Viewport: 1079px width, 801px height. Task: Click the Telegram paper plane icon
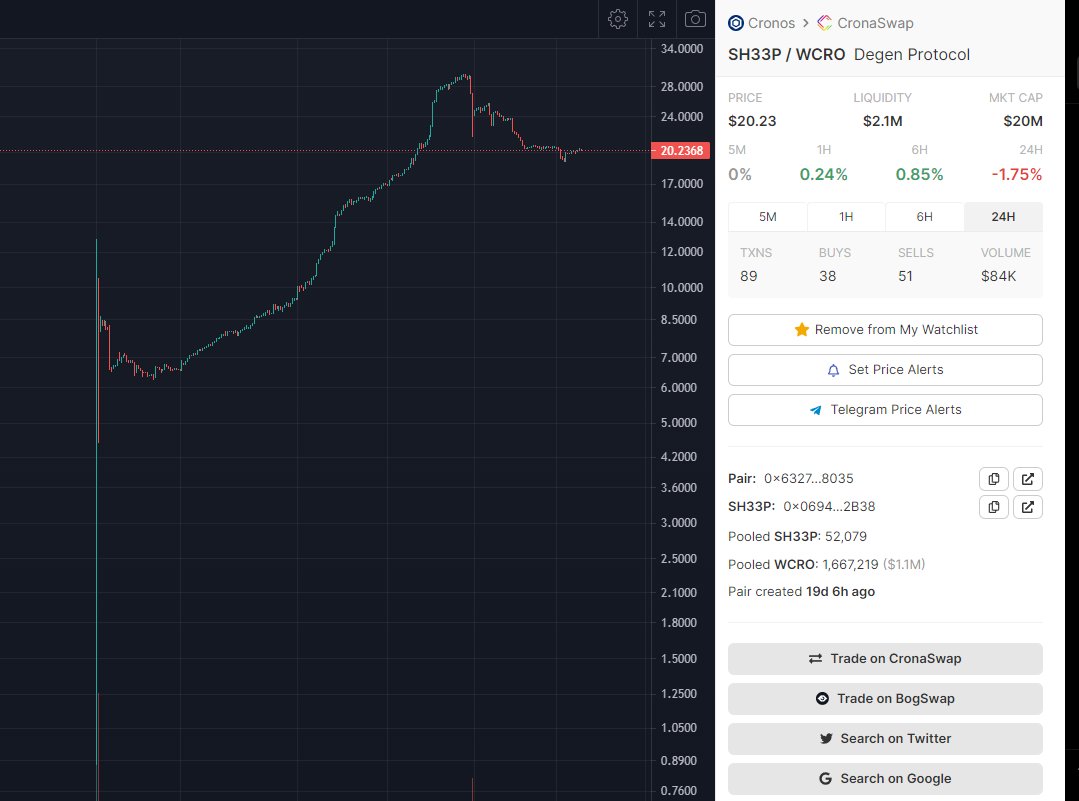point(815,410)
